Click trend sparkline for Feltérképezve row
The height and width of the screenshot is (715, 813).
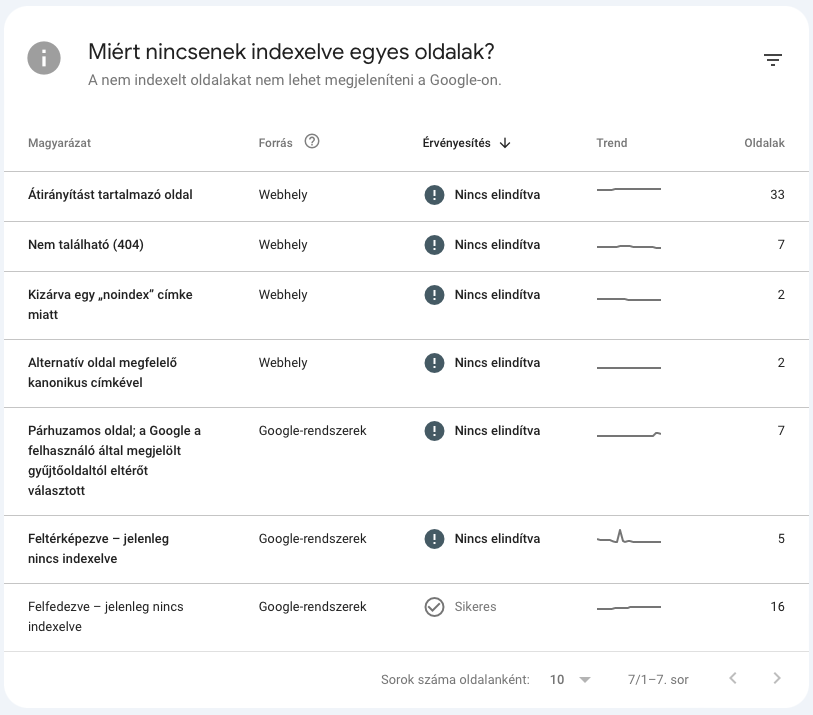[628, 539]
